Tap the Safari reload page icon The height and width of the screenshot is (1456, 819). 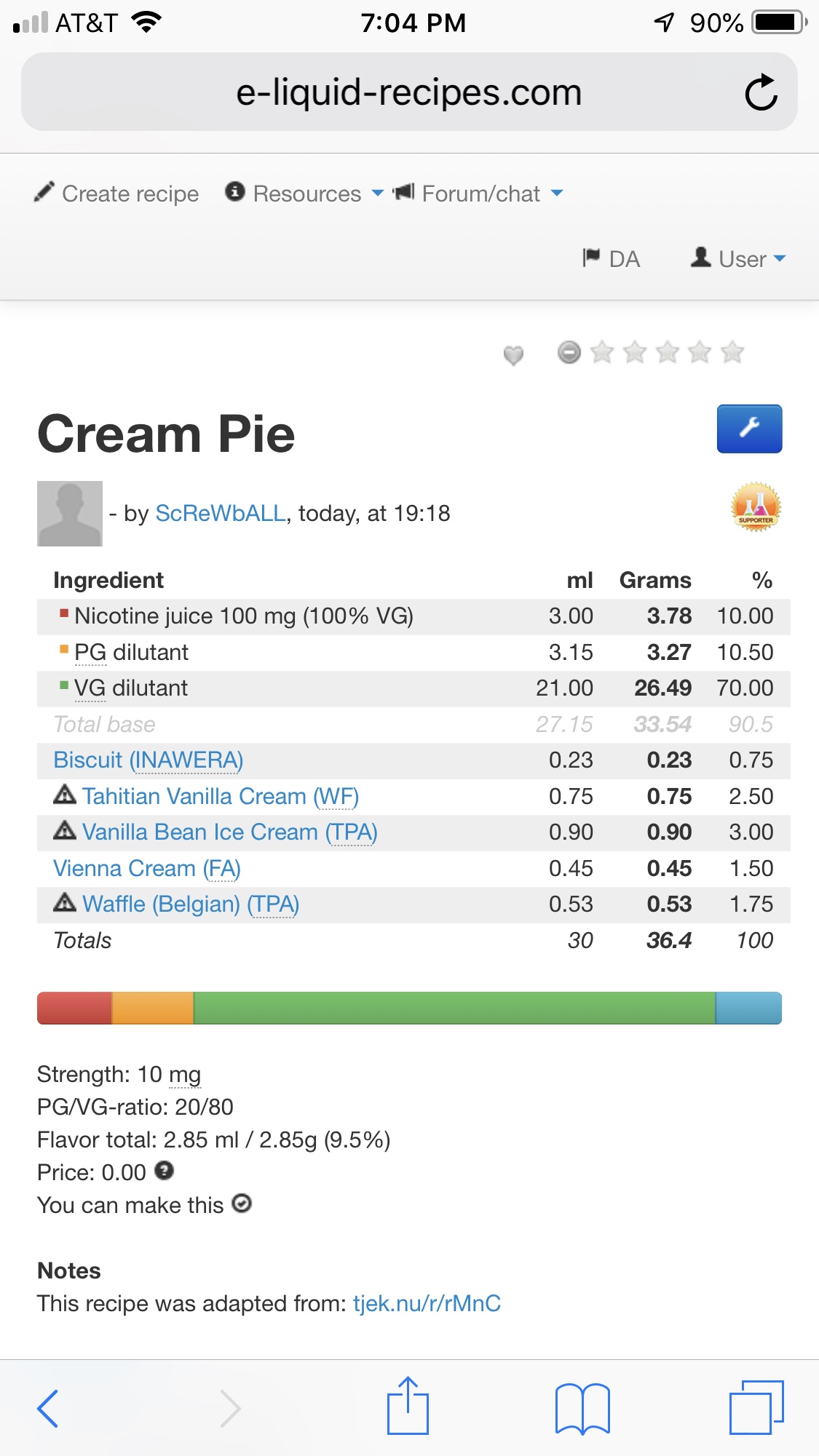[761, 92]
